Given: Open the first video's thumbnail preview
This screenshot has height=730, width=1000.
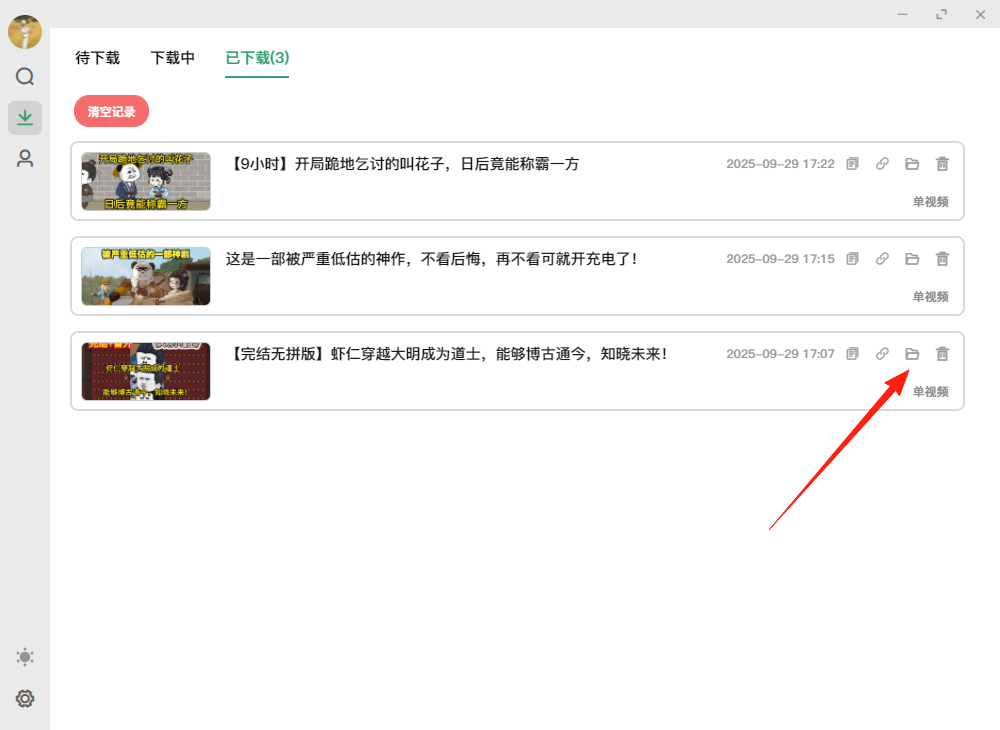Looking at the screenshot, I should [145, 181].
